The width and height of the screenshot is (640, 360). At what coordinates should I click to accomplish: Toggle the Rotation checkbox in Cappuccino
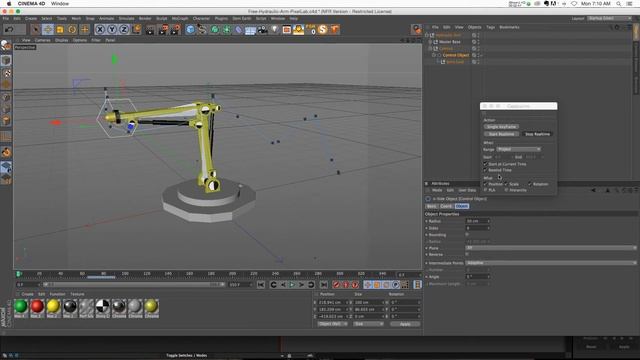tap(530, 184)
